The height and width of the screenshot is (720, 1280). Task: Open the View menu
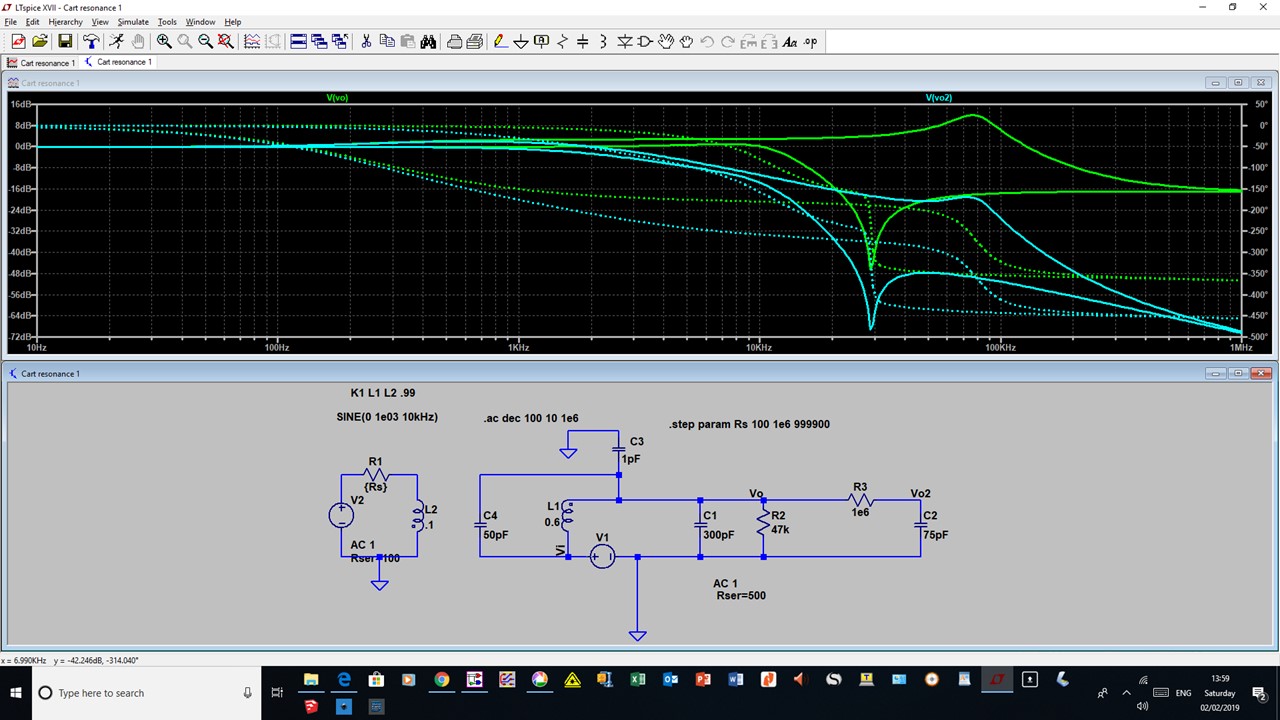(100, 21)
